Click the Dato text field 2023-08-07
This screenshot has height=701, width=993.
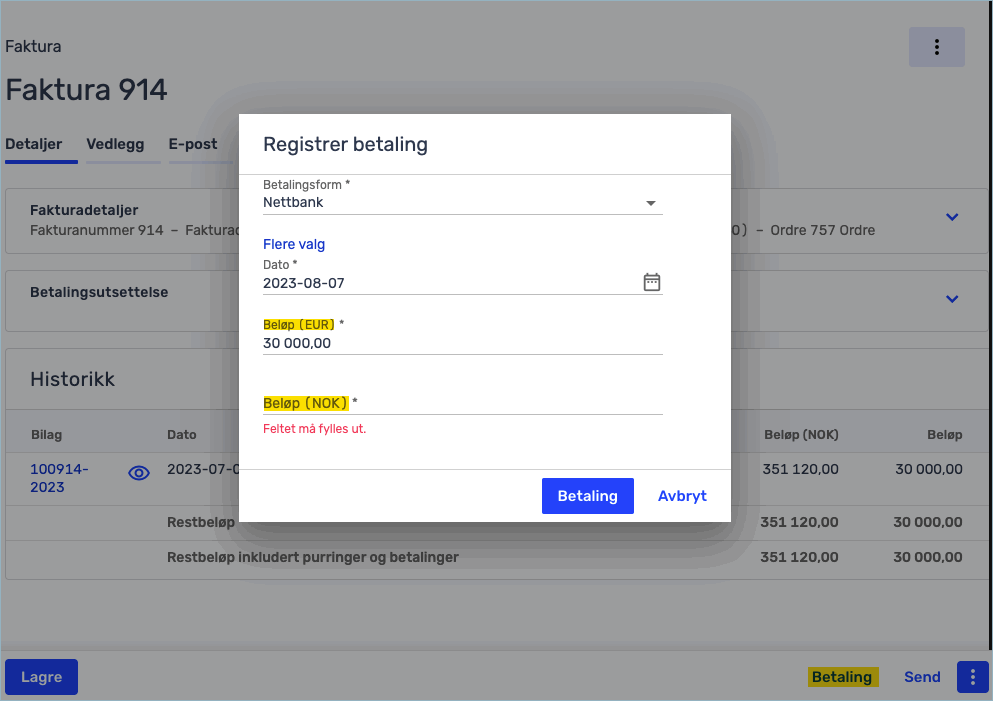450,283
